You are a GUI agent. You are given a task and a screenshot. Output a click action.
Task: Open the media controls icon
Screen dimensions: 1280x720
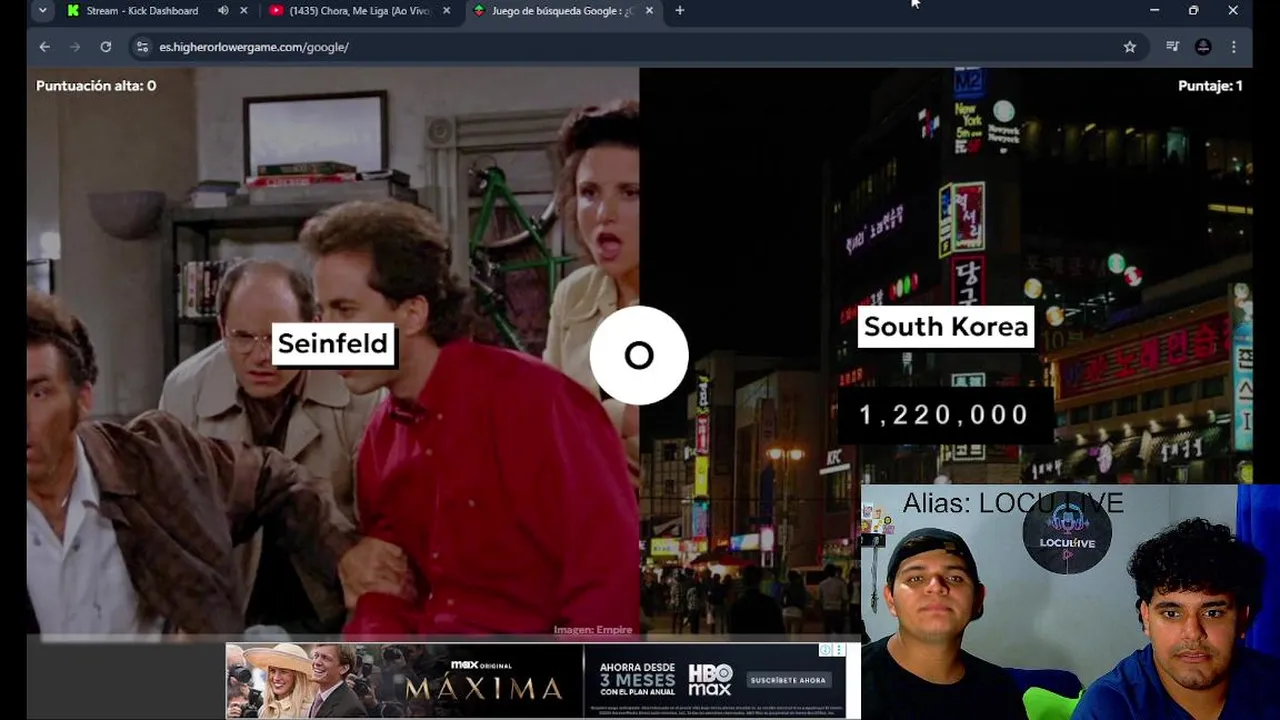tap(1173, 47)
